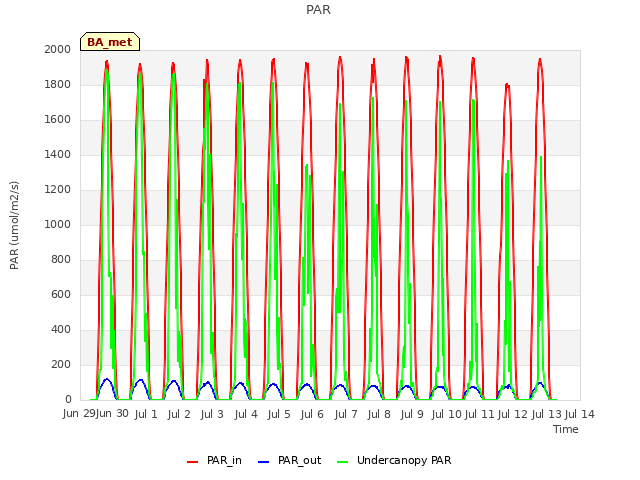Toggle the Undercanopy PAR legend entry
The width and height of the screenshot is (640, 480).
click(394, 460)
